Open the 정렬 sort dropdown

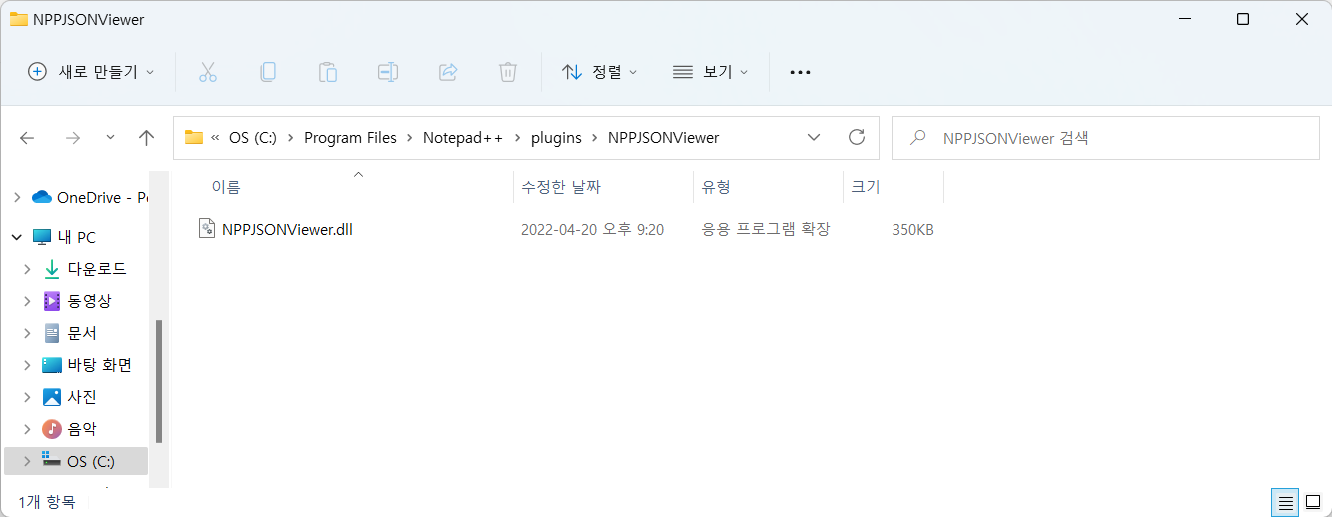[x=600, y=72]
